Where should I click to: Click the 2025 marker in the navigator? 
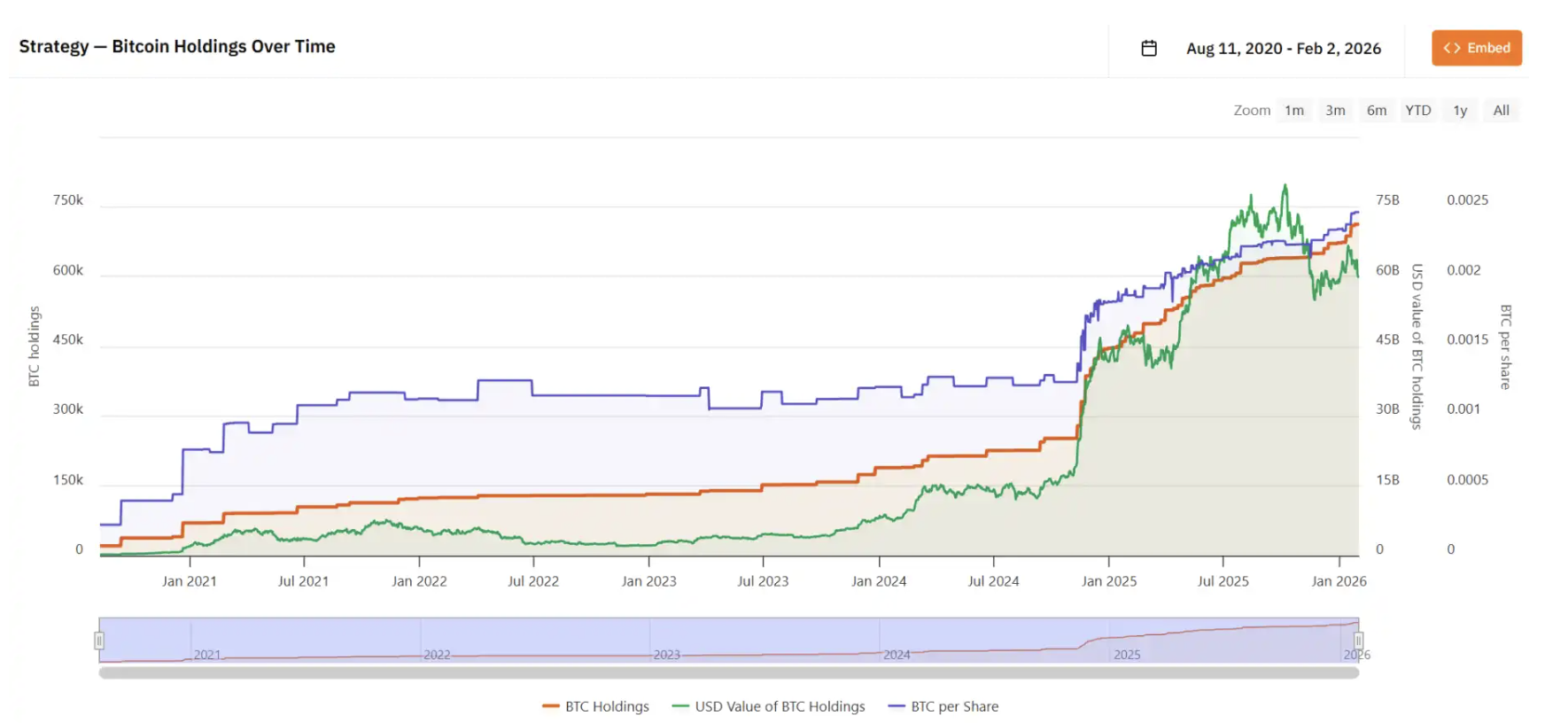tap(1127, 655)
